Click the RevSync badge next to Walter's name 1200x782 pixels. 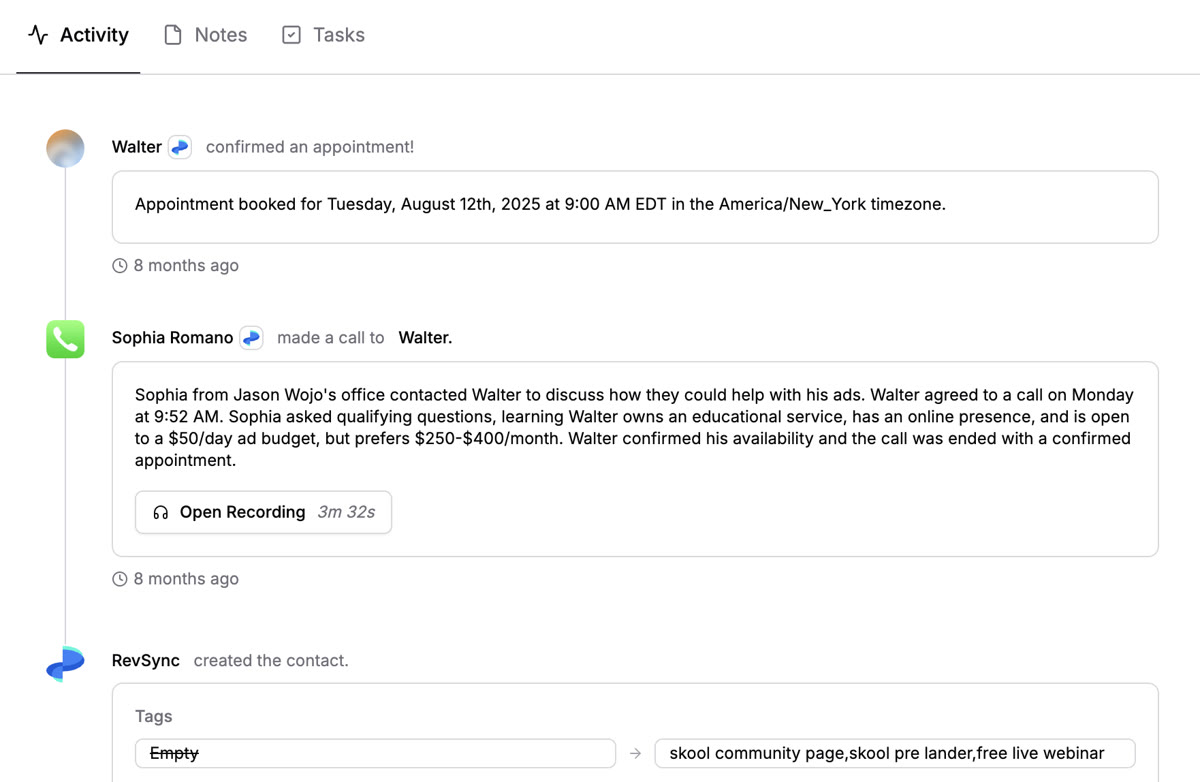tap(180, 146)
